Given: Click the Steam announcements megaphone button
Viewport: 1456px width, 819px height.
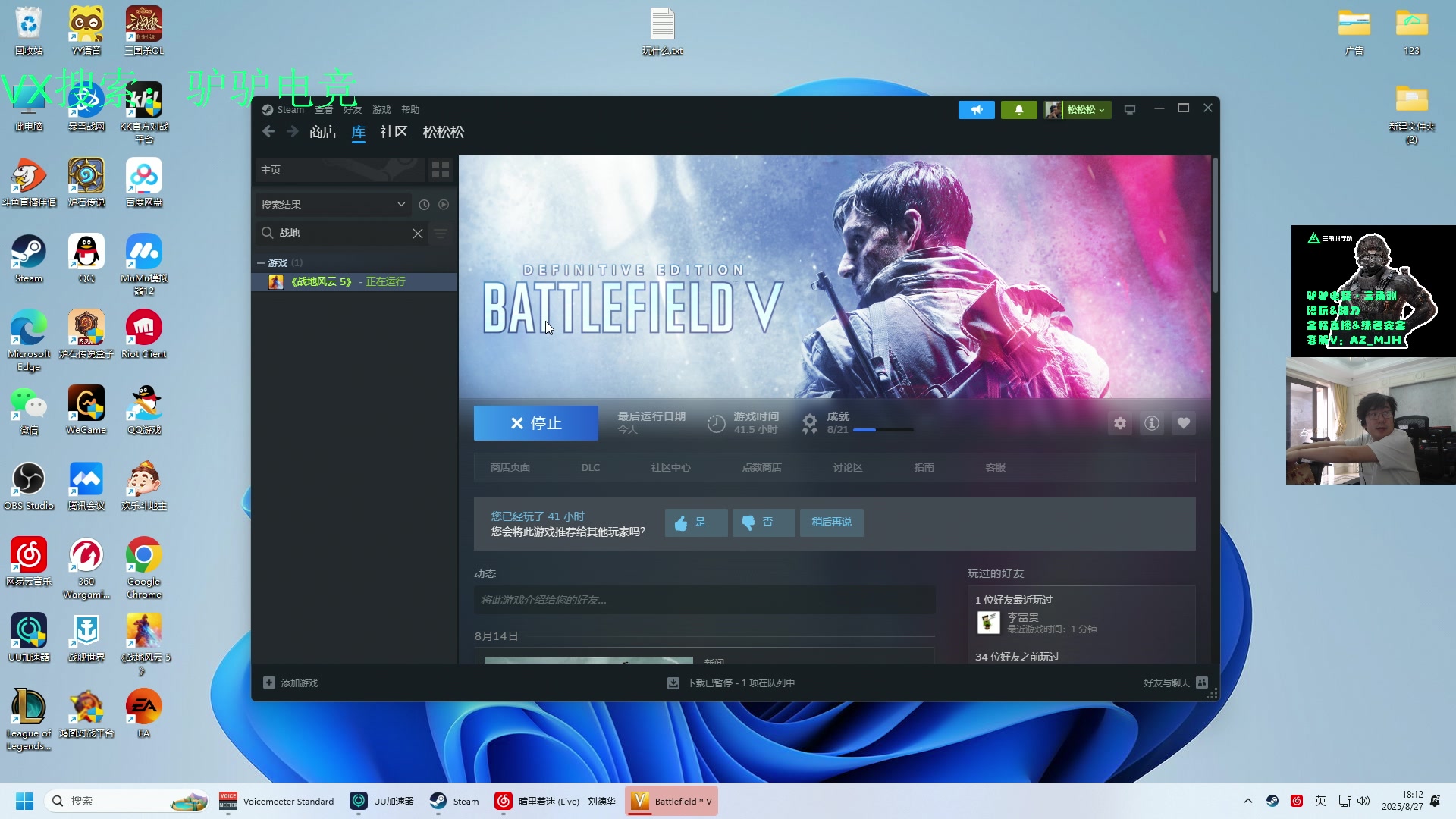Looking at the screenshot, I should pos(976,110).
